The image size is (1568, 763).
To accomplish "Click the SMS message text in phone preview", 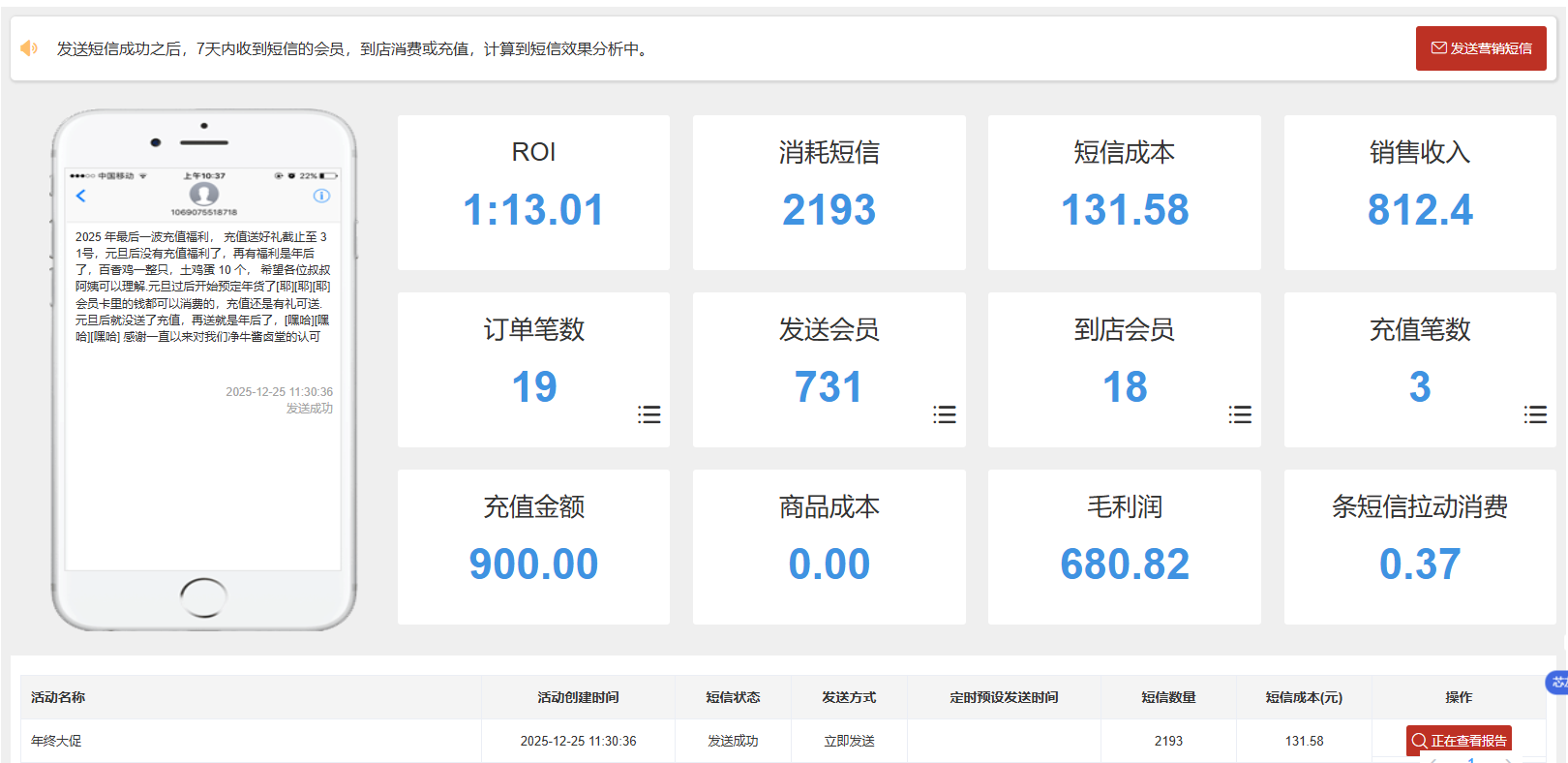I will tap(203, 287).
